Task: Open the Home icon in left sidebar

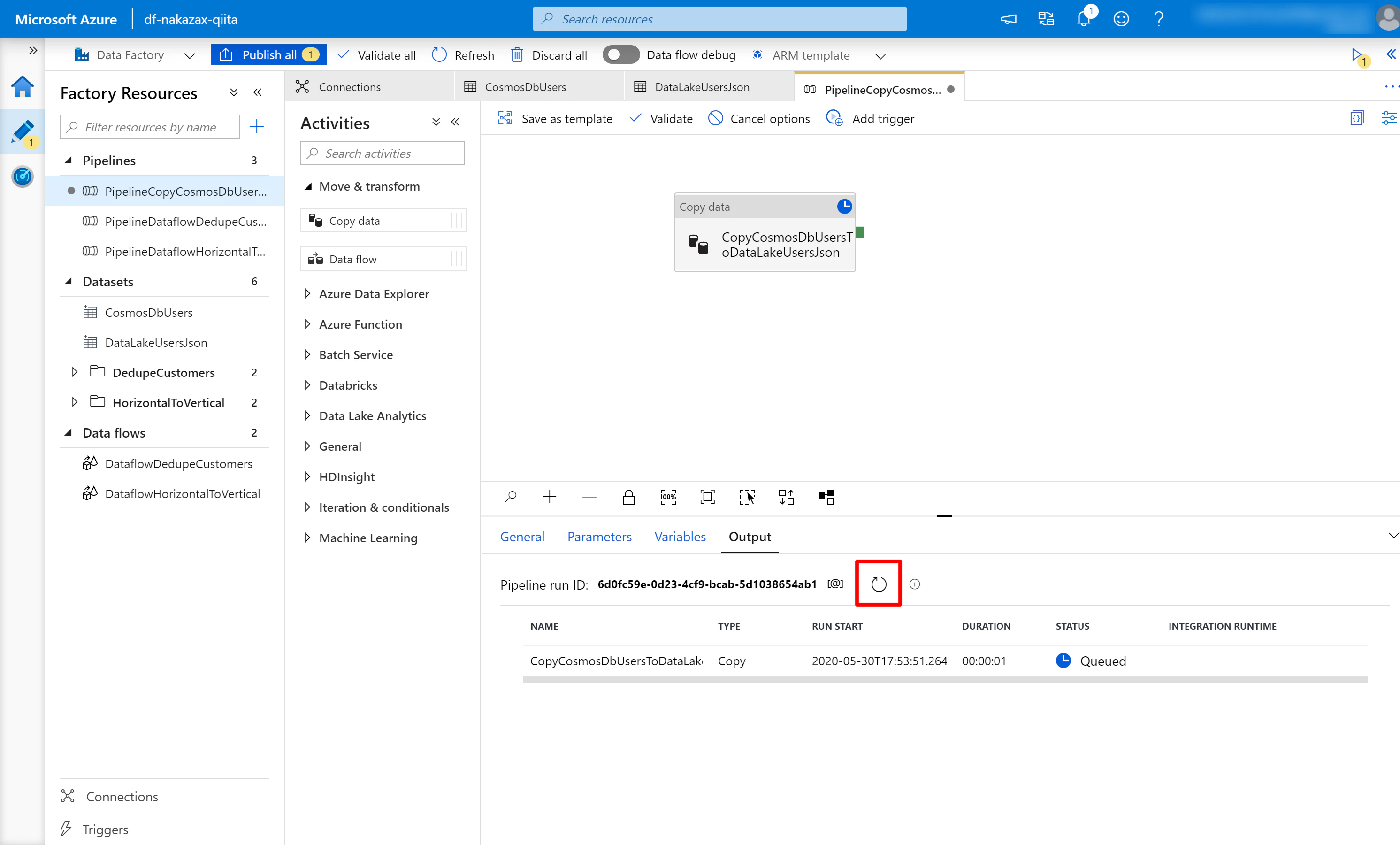Action: pyautogui.click(x=22, y=87)
